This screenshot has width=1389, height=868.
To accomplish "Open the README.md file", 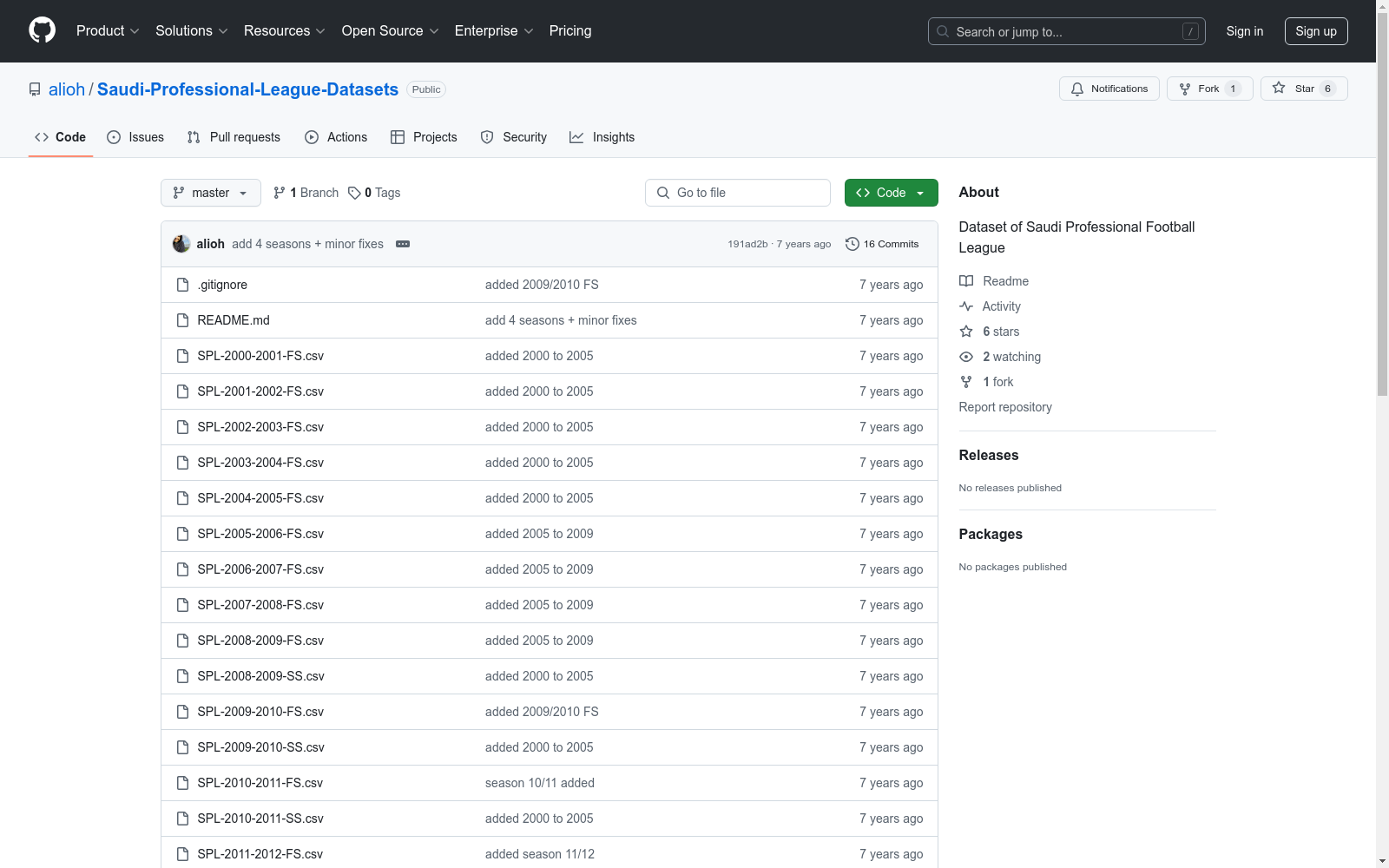I will (234, 320).
